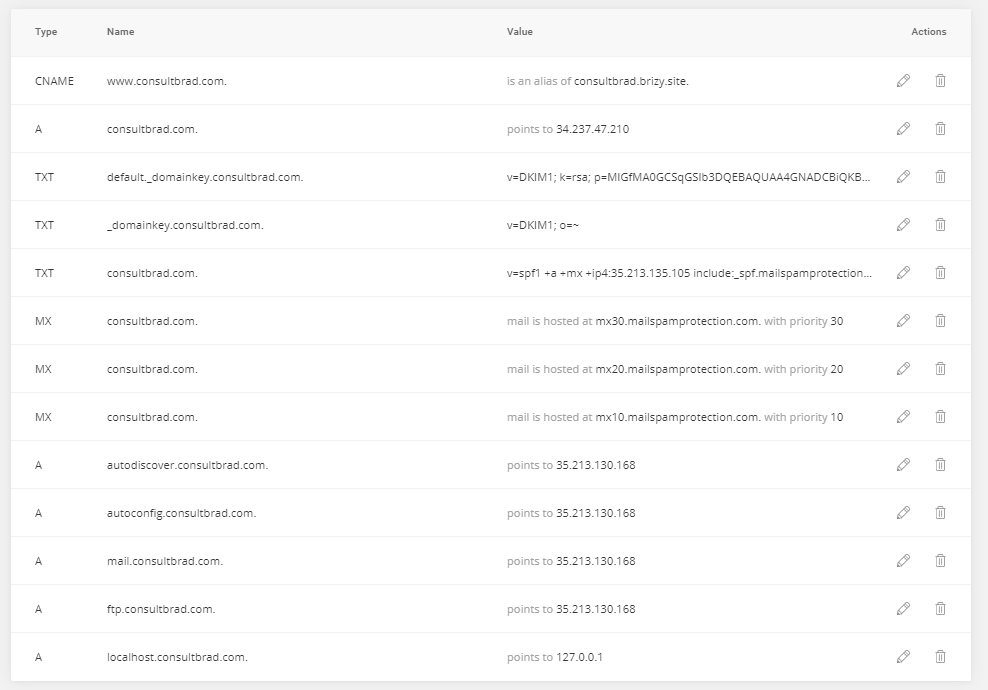Edit the autoconfig.consultbrad.com A record
The width and height of the screenshot is (988, 690).
pos(903,512)
